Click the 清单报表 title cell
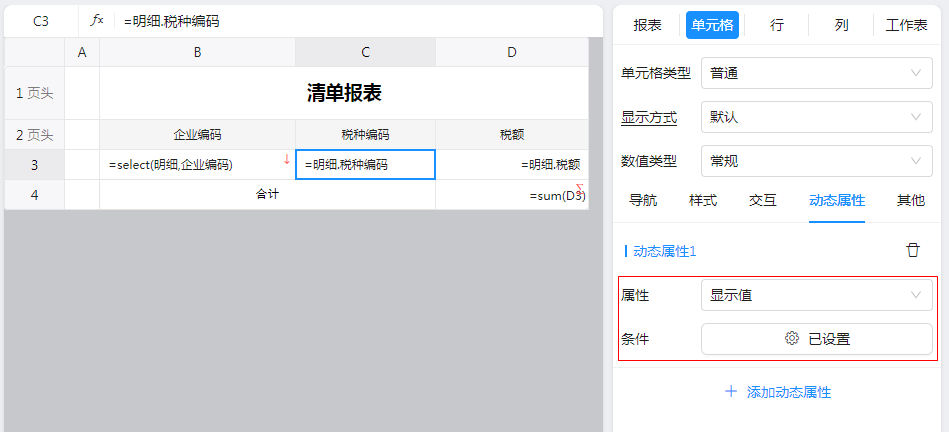This screenshot has height=432, width=949. tap(344, 93)
